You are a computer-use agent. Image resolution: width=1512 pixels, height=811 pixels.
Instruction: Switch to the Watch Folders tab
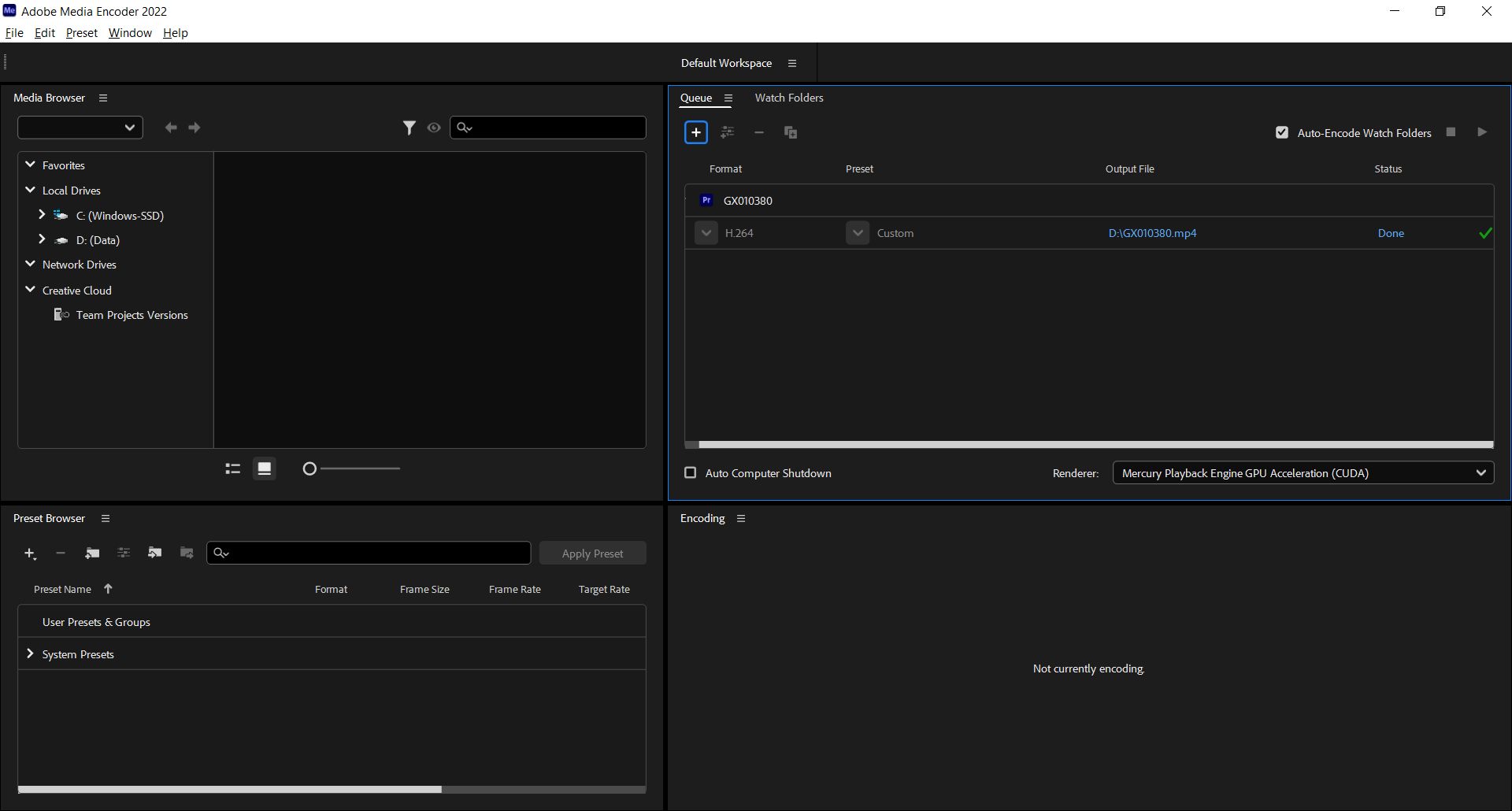click(x=789, y=98)
